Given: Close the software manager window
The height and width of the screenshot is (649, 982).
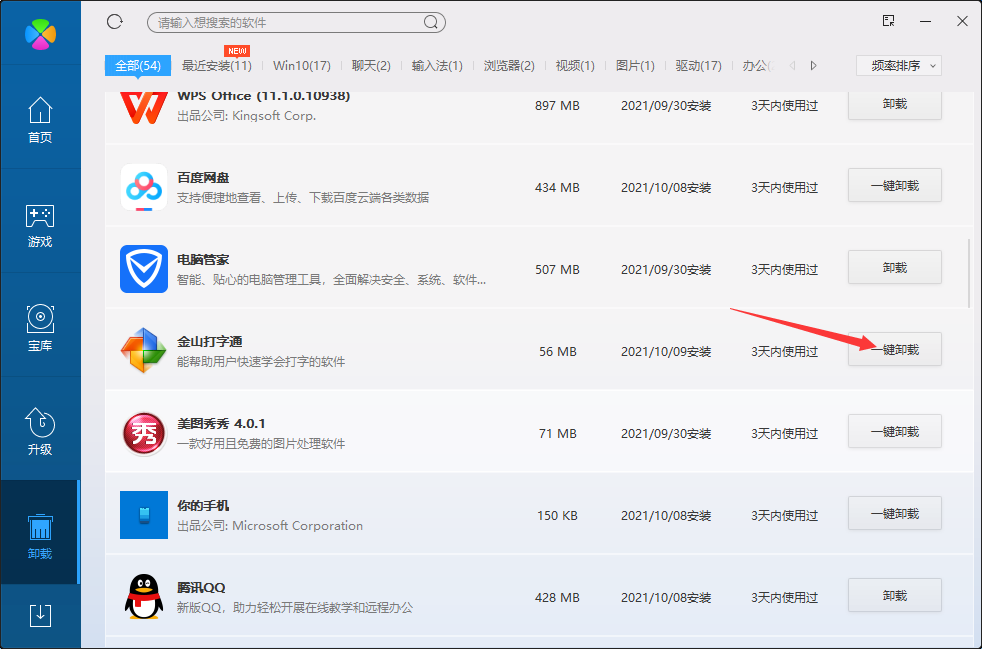Looking at the screenshot, I should 963,21.
